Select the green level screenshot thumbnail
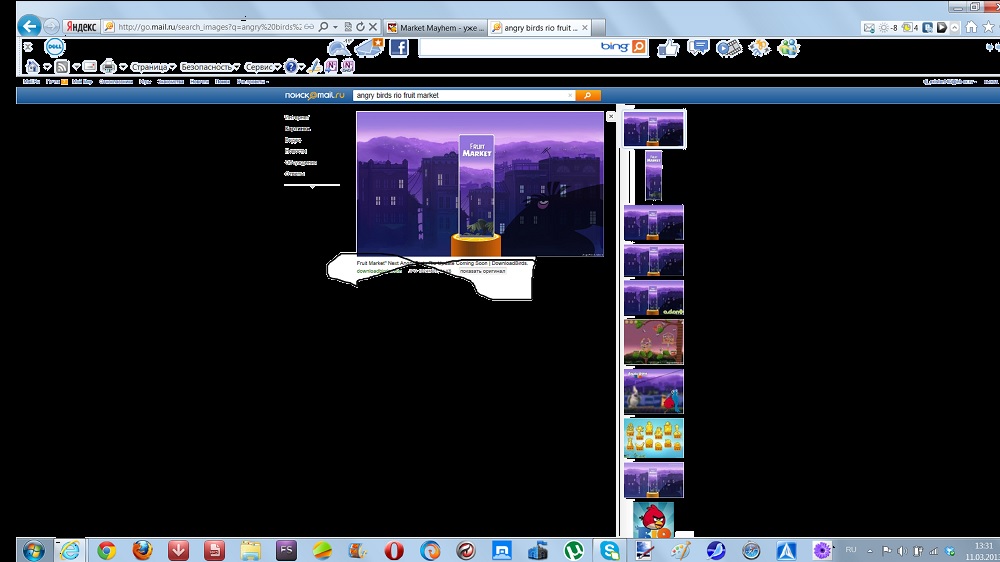The width and height of the screenshot is (1000, 562). click(x=654, y=342)
